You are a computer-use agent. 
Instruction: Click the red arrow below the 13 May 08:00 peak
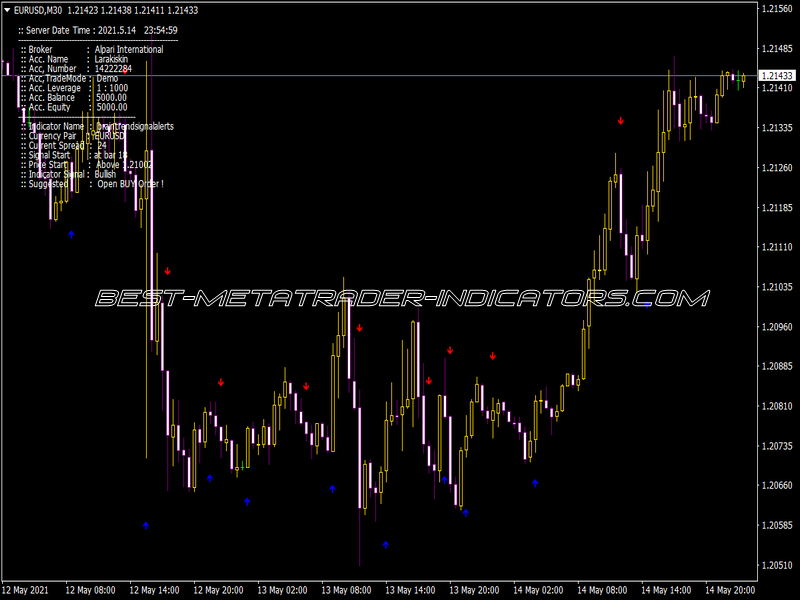coord(360,328)
